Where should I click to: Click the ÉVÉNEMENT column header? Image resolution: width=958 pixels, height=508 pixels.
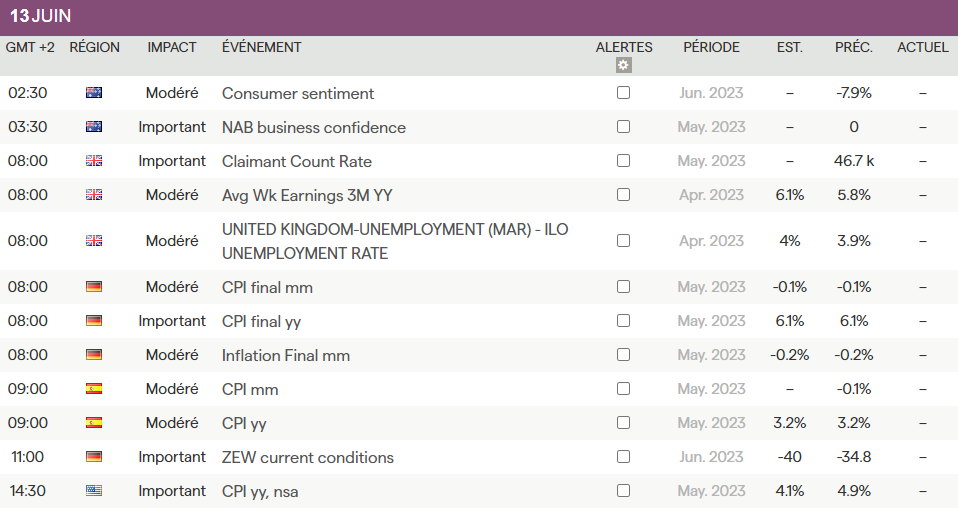pyautogui.click(x=262, y=47)
